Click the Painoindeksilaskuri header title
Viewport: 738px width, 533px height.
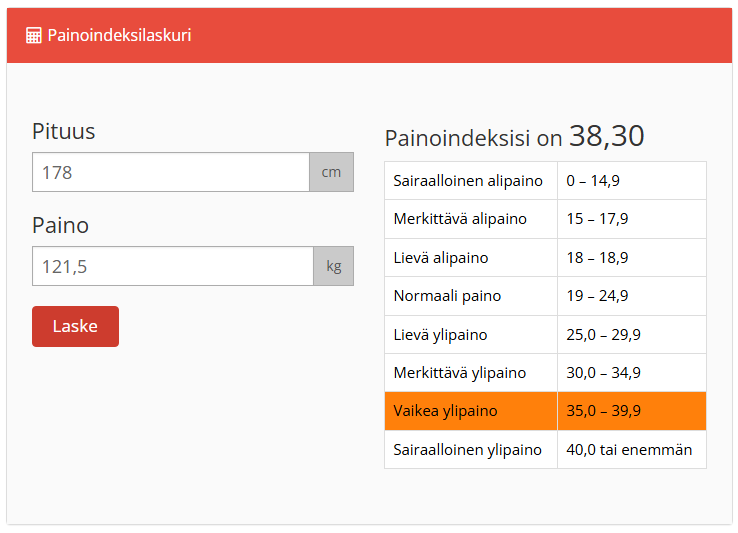pos(119,36)
